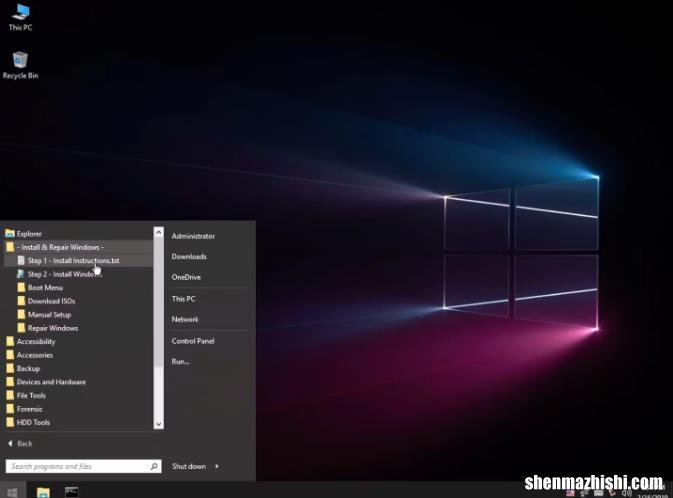Click the Windows Start button
Screen dimensions: 673x498
pos(12,492)
